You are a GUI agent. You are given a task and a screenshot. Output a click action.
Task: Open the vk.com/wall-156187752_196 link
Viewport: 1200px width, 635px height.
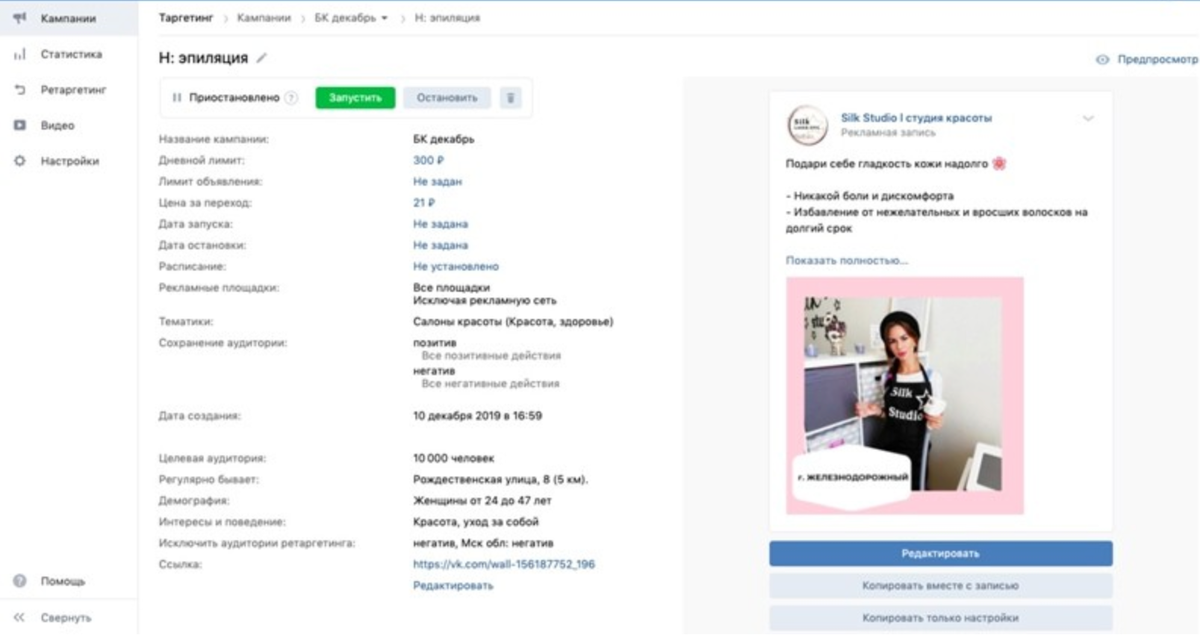pyautogui.click(x=504, y=564)
